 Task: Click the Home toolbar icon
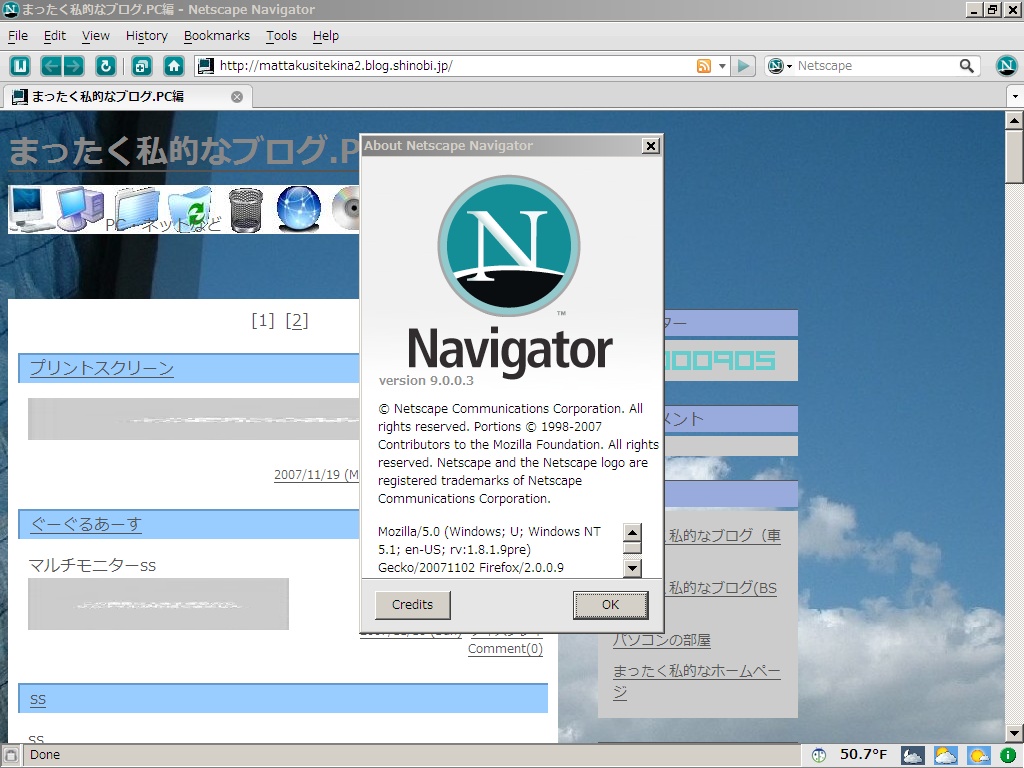click(x=174, y=66)
